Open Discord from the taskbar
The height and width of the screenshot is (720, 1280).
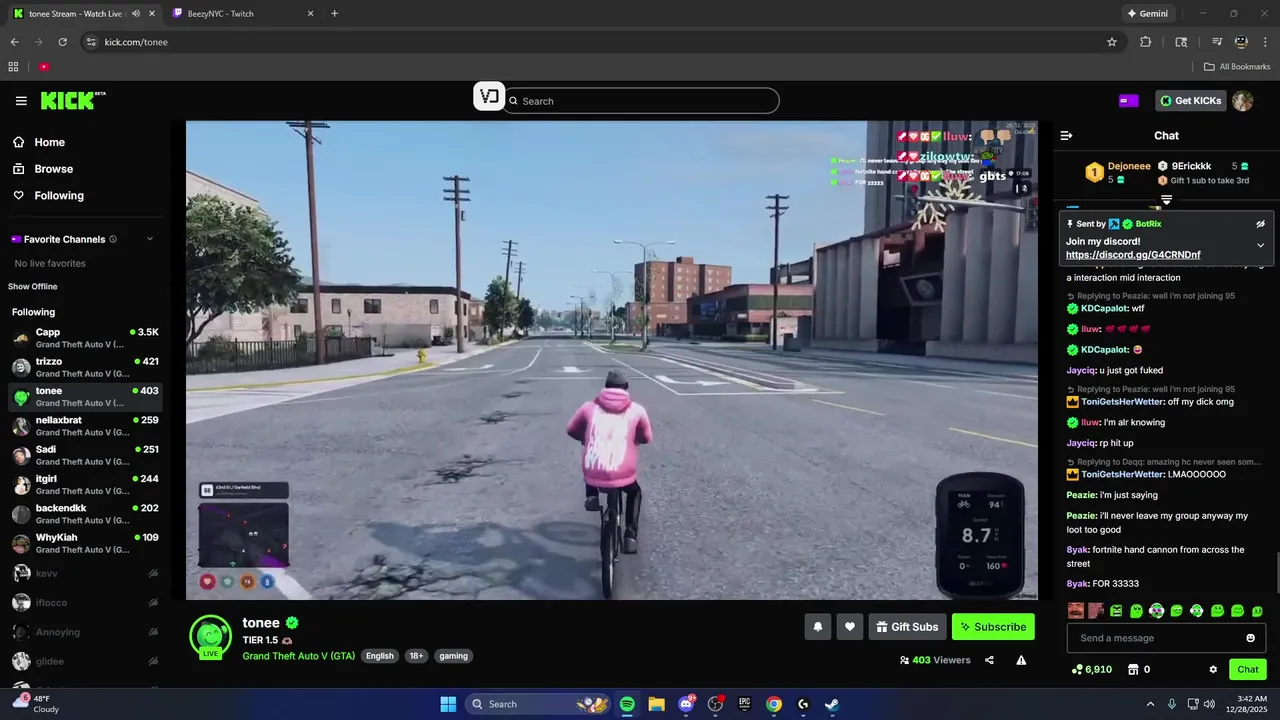pyautogui.click(x=686, y=704)
